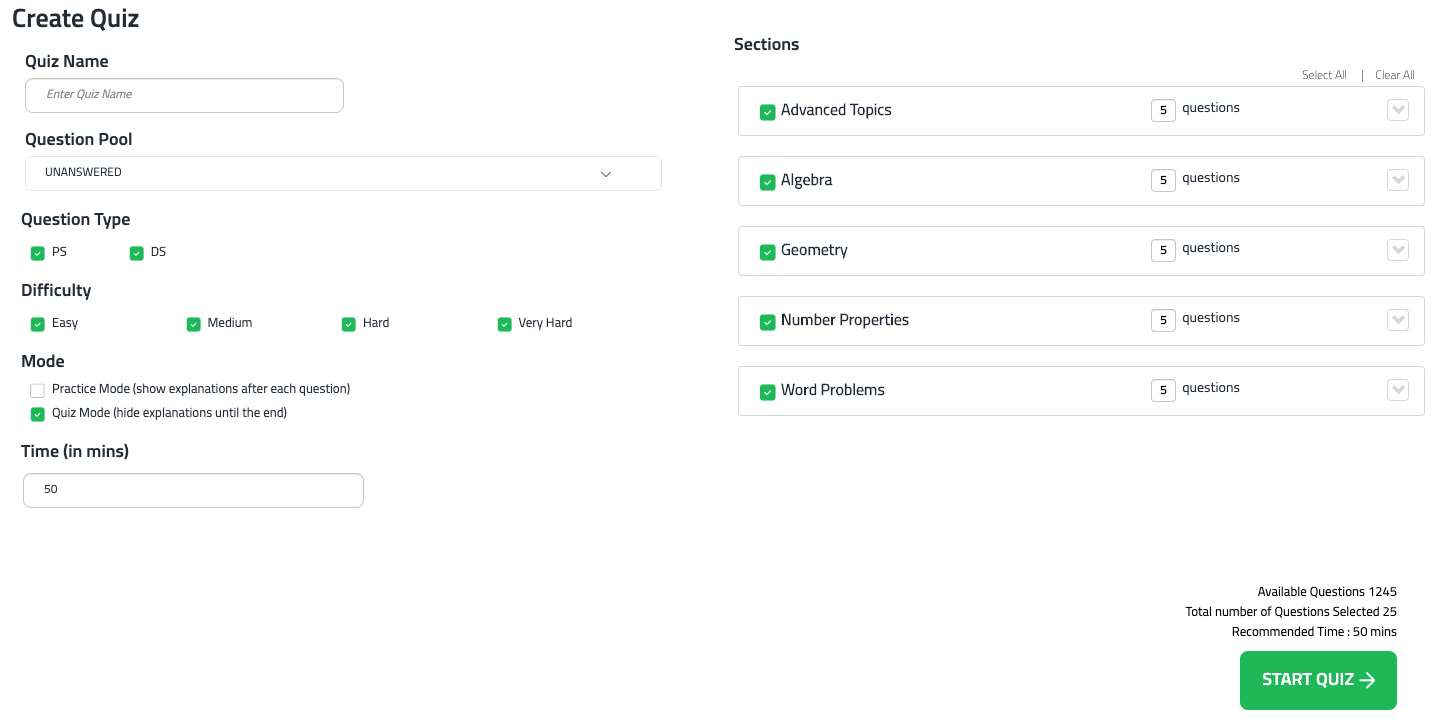Viewport: 1446px width, 728px height.
Task: Uncheck the DS question type checkbox
Action: [137, 253]
